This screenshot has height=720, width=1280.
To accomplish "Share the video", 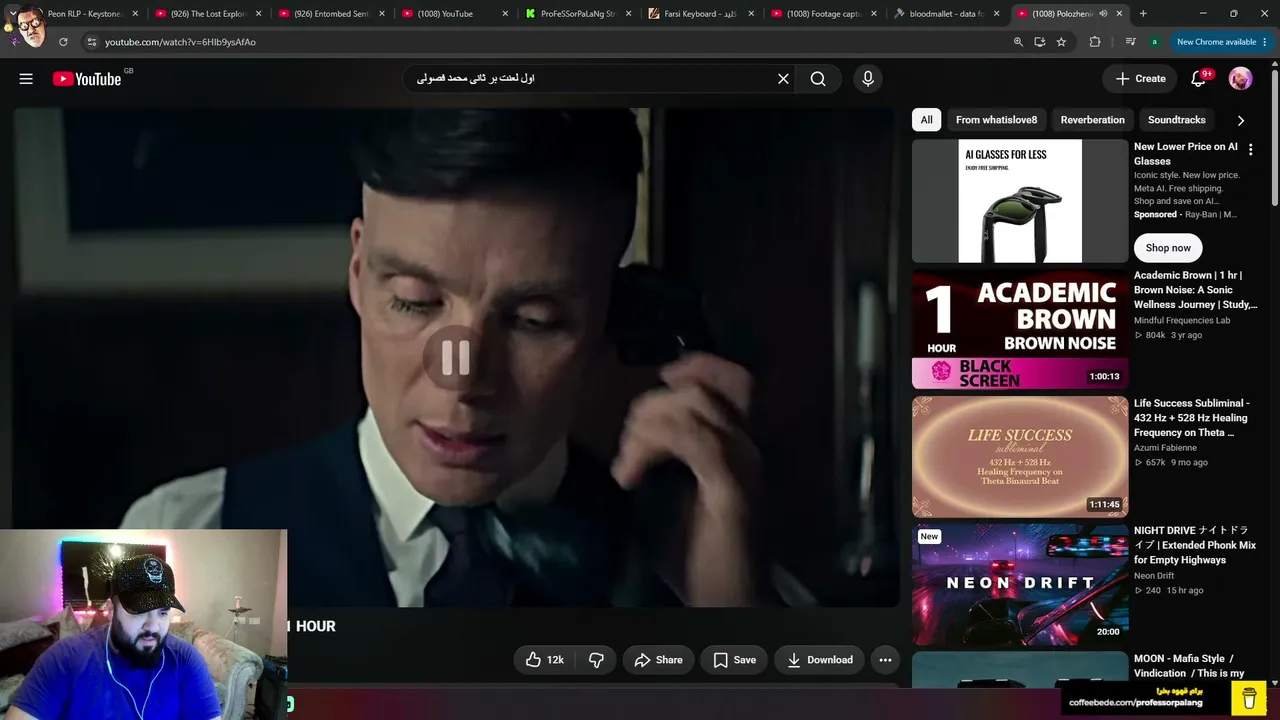I will (658, 660).
